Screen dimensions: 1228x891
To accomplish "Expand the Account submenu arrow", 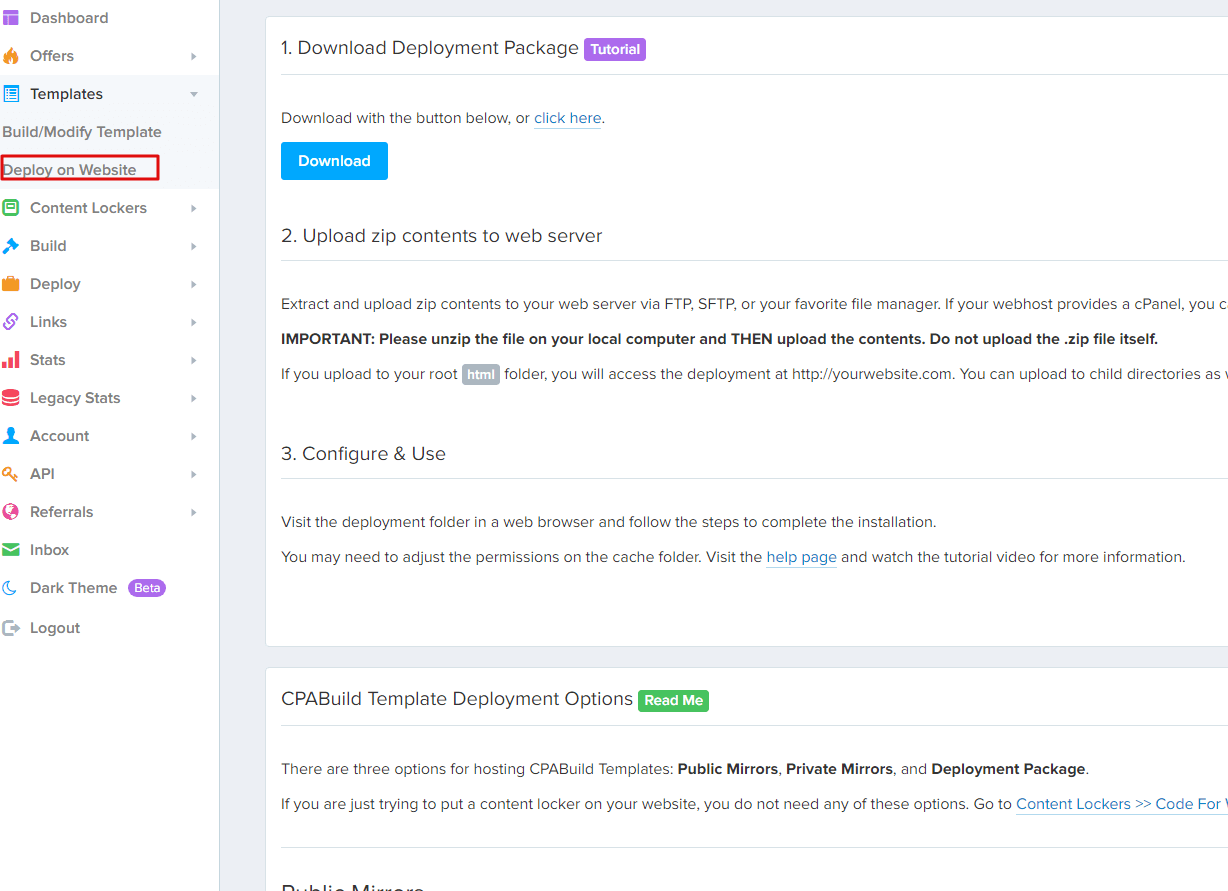I will coord(194,436).
